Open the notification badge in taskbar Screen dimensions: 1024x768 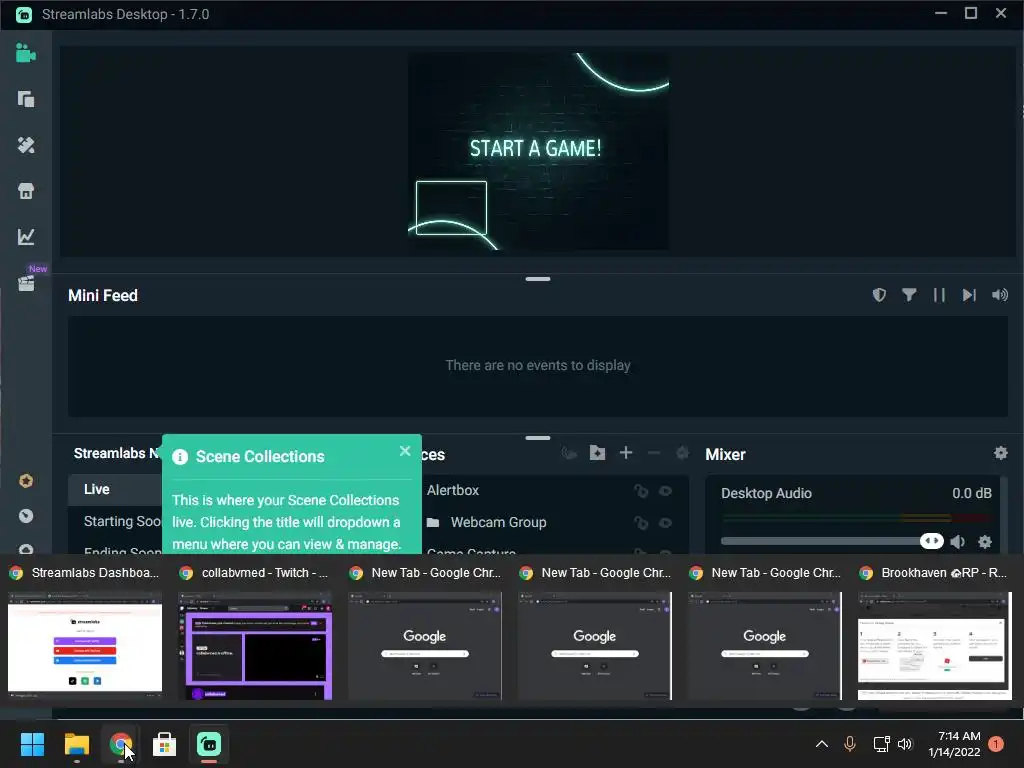click(996, 744)
